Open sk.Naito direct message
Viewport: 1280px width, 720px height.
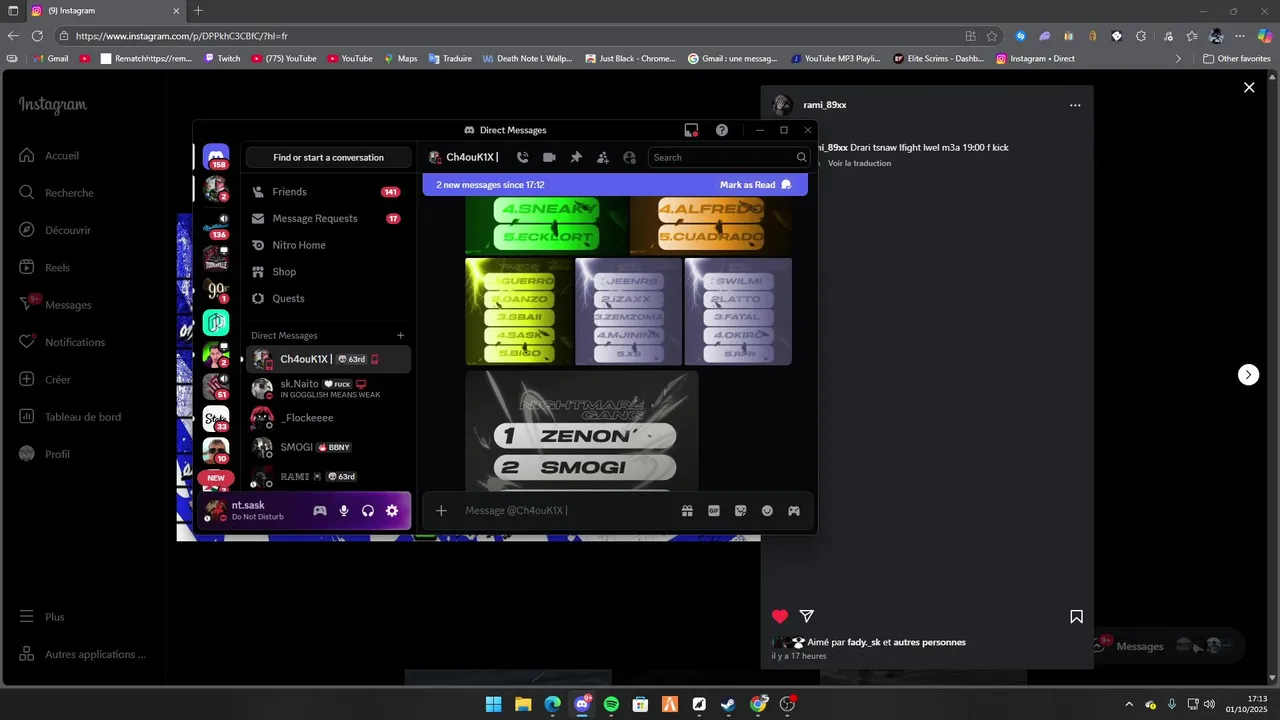(328, 388)
